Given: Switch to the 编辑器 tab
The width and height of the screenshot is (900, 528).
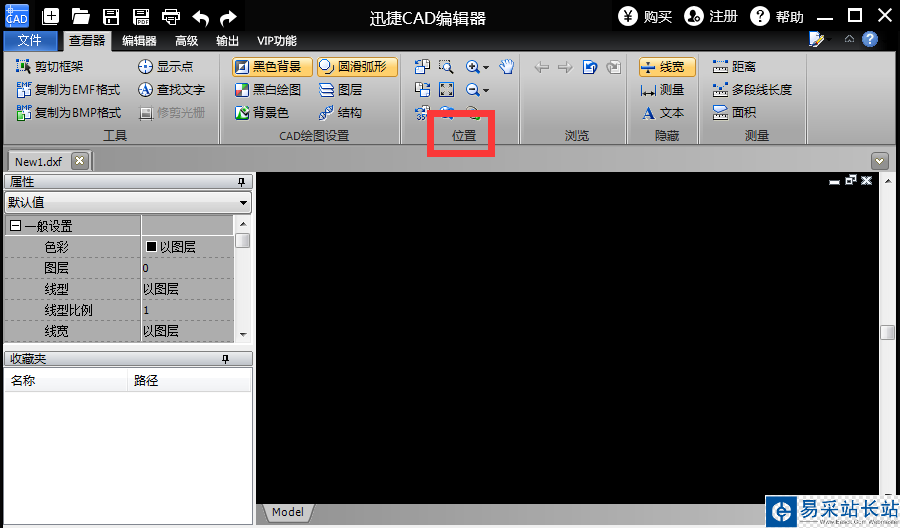Looking at the screenshot, I should coord(139,41).
